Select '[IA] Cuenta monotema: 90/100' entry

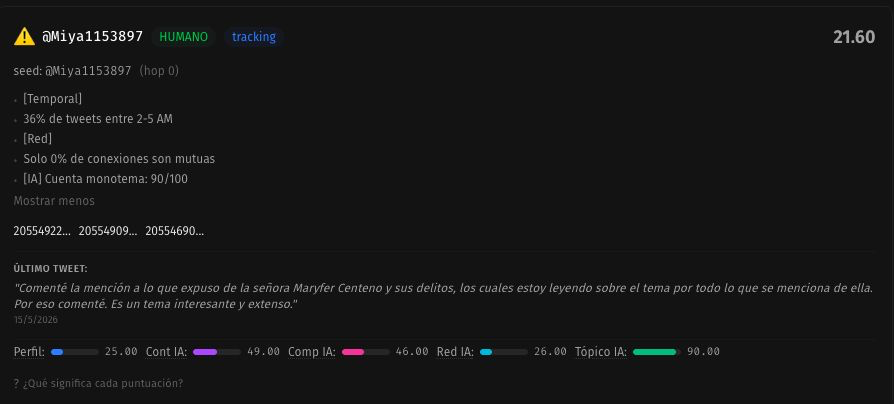pyautogui.click(x=105, y=179)
